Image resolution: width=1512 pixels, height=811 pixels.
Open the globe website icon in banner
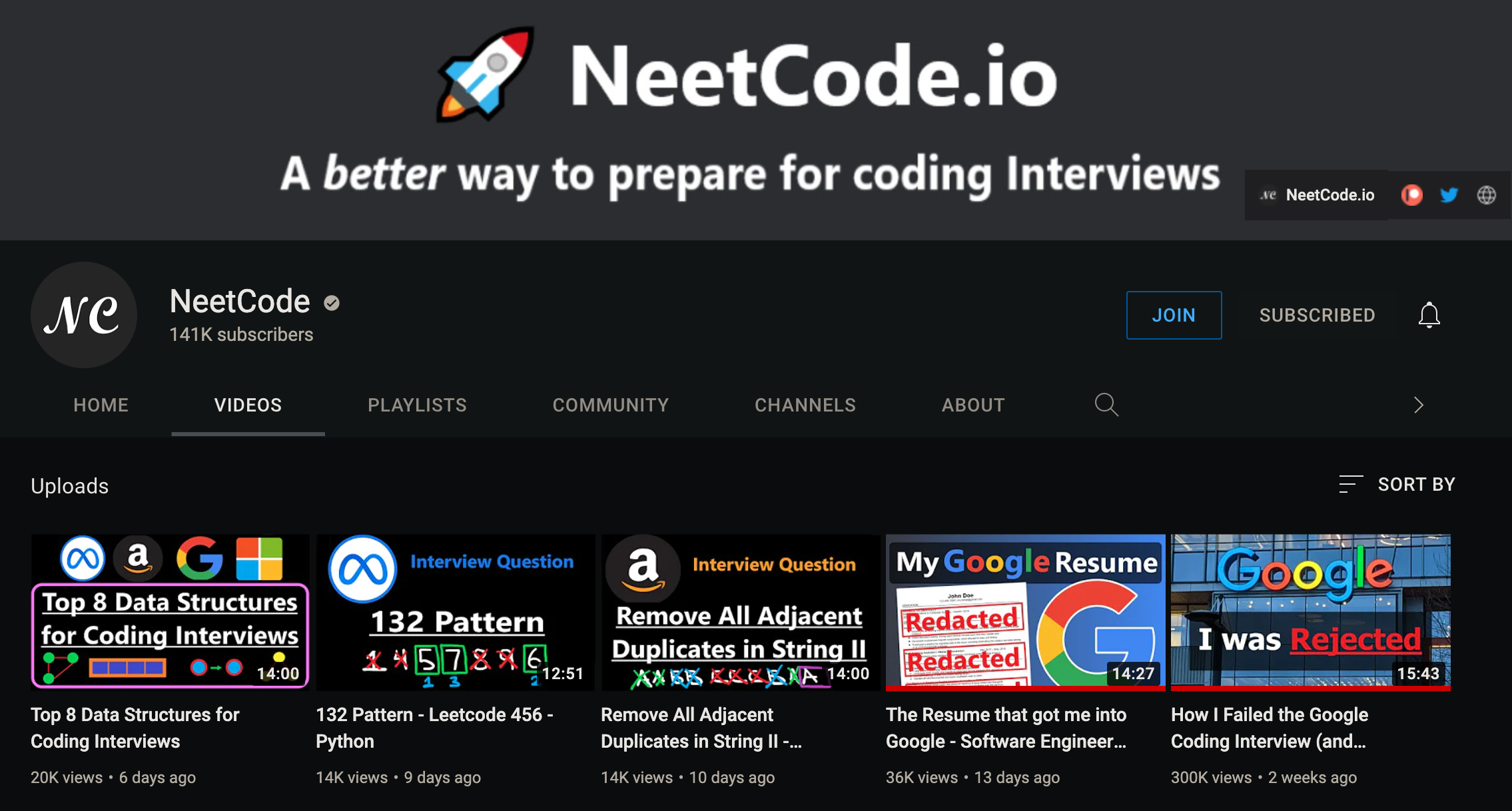pyautogui.click(x=1487, y=195)
